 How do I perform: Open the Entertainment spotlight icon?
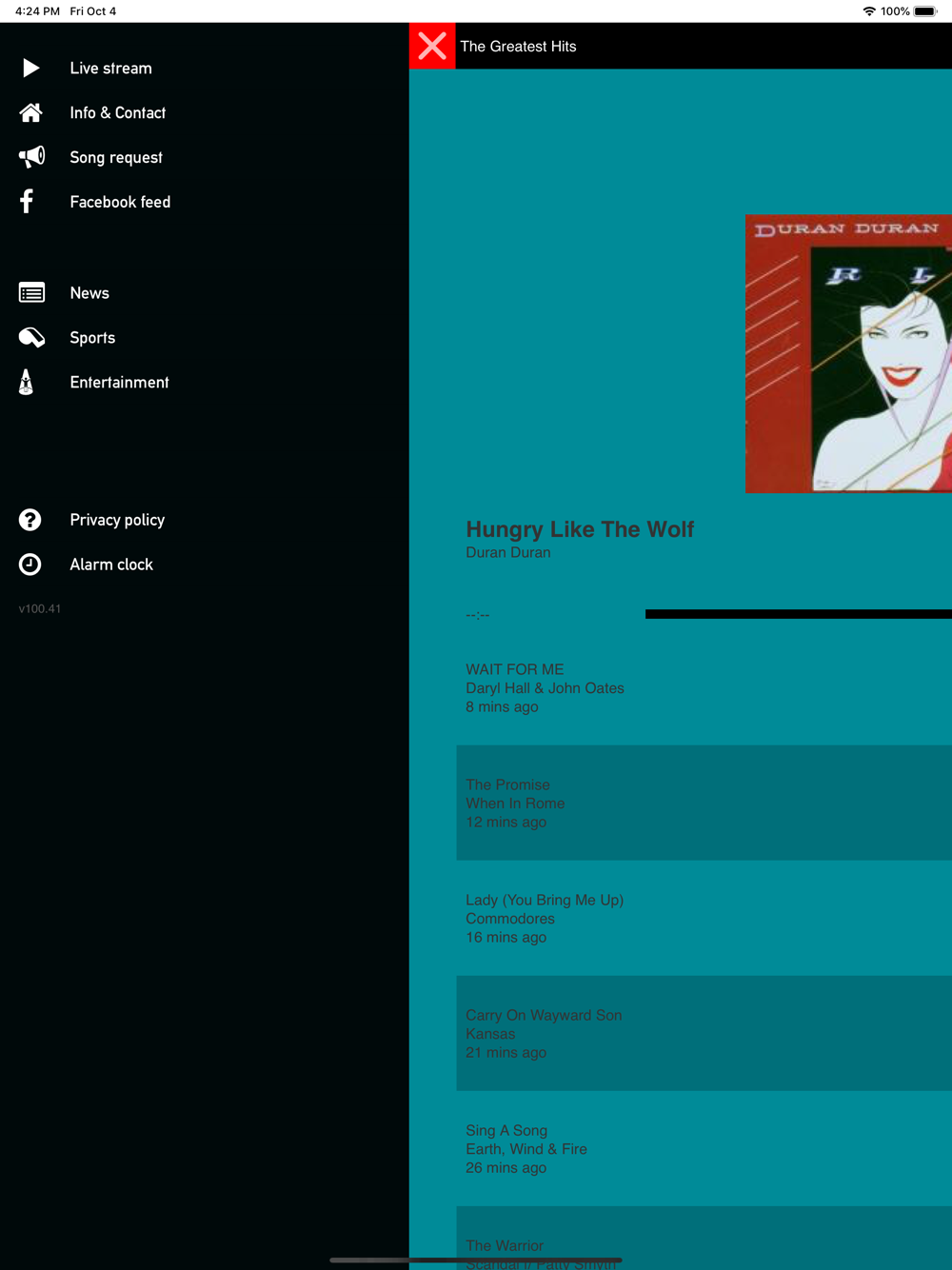point(27,382)
